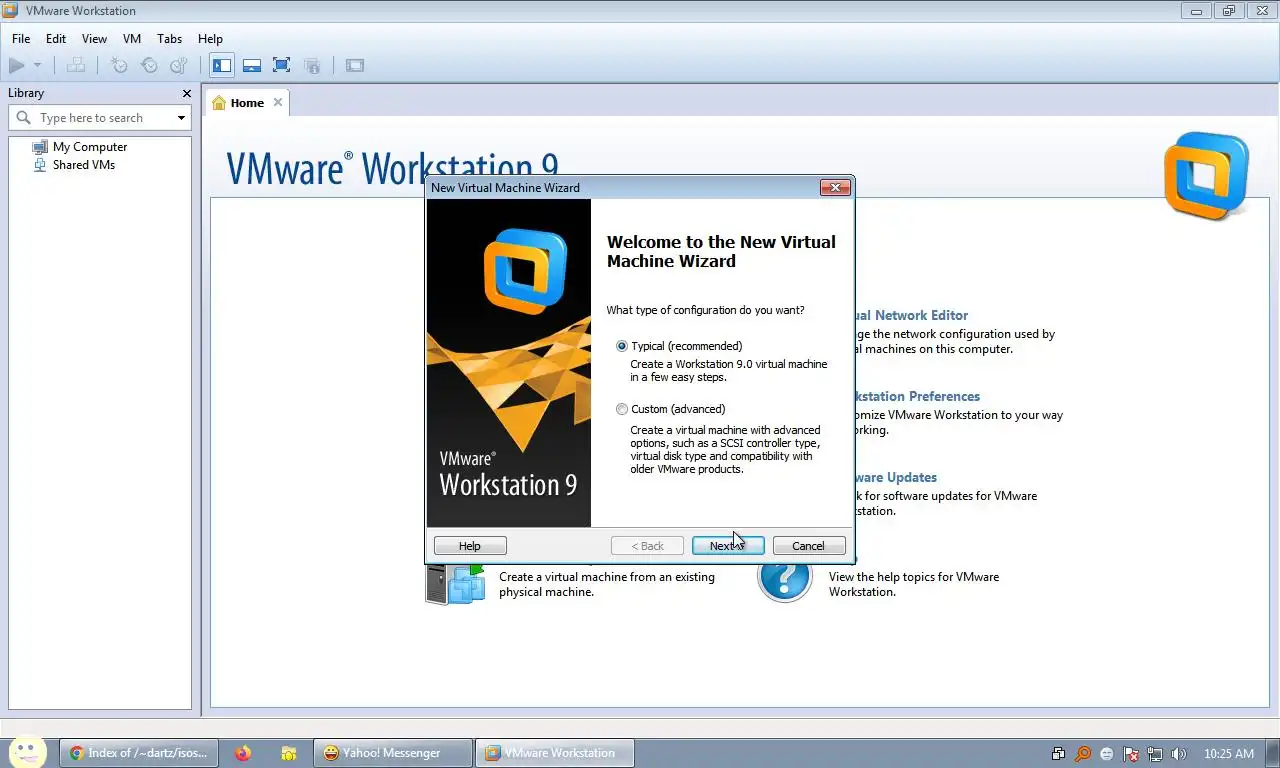This screenshot has width=1280, height=768.
Task: Switch to Yahoo! Messenger taskbar item
Action: (x=392, y=753)
